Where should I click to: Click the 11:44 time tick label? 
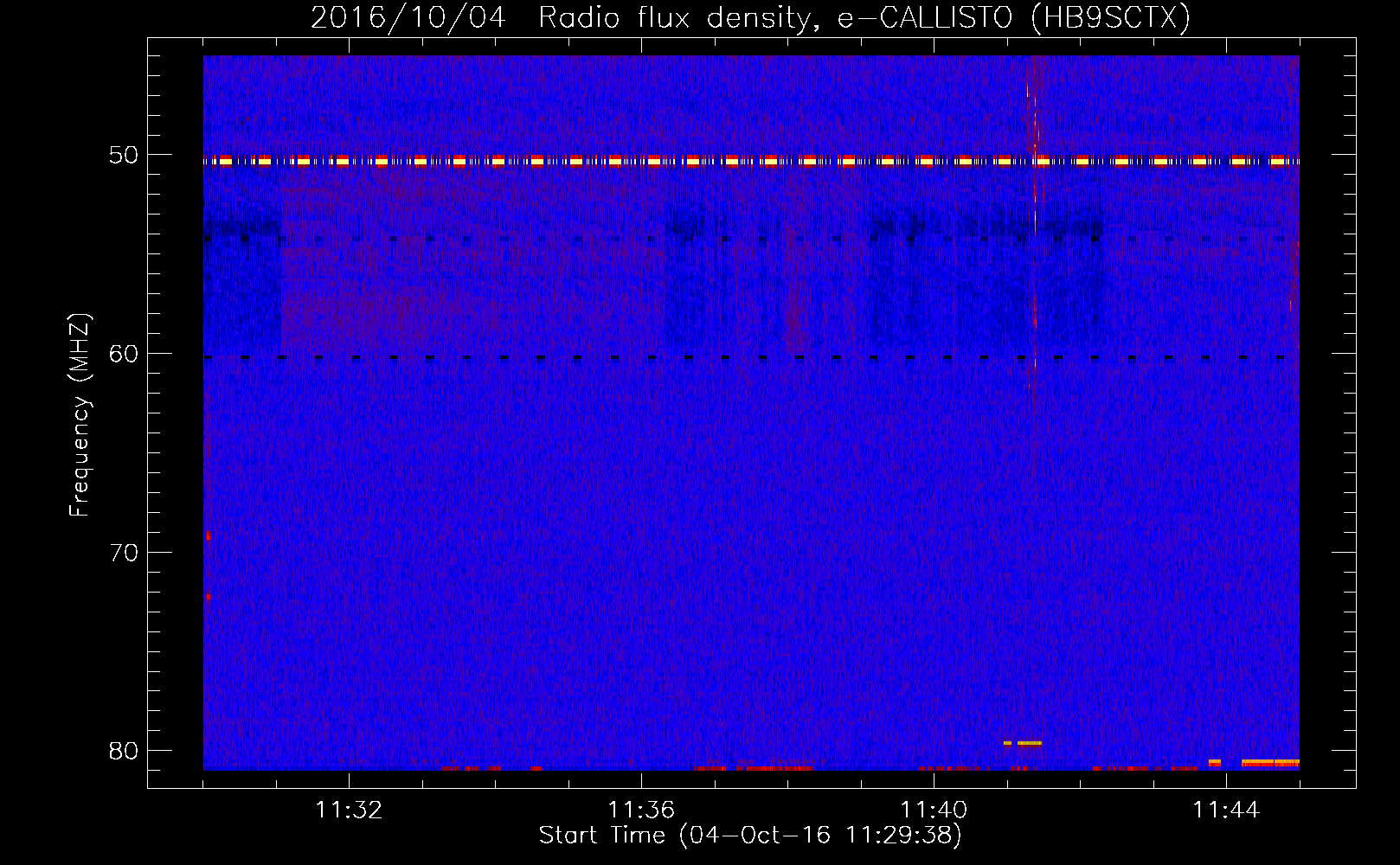pyautogui.click(x=1226, y=811)
